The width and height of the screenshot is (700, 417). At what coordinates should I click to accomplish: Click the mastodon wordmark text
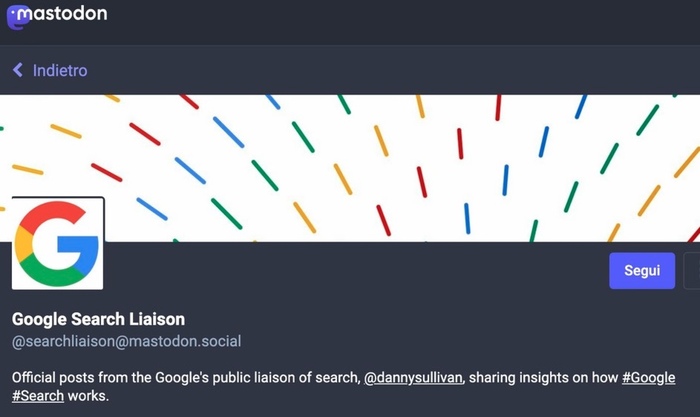click(62, 13)
